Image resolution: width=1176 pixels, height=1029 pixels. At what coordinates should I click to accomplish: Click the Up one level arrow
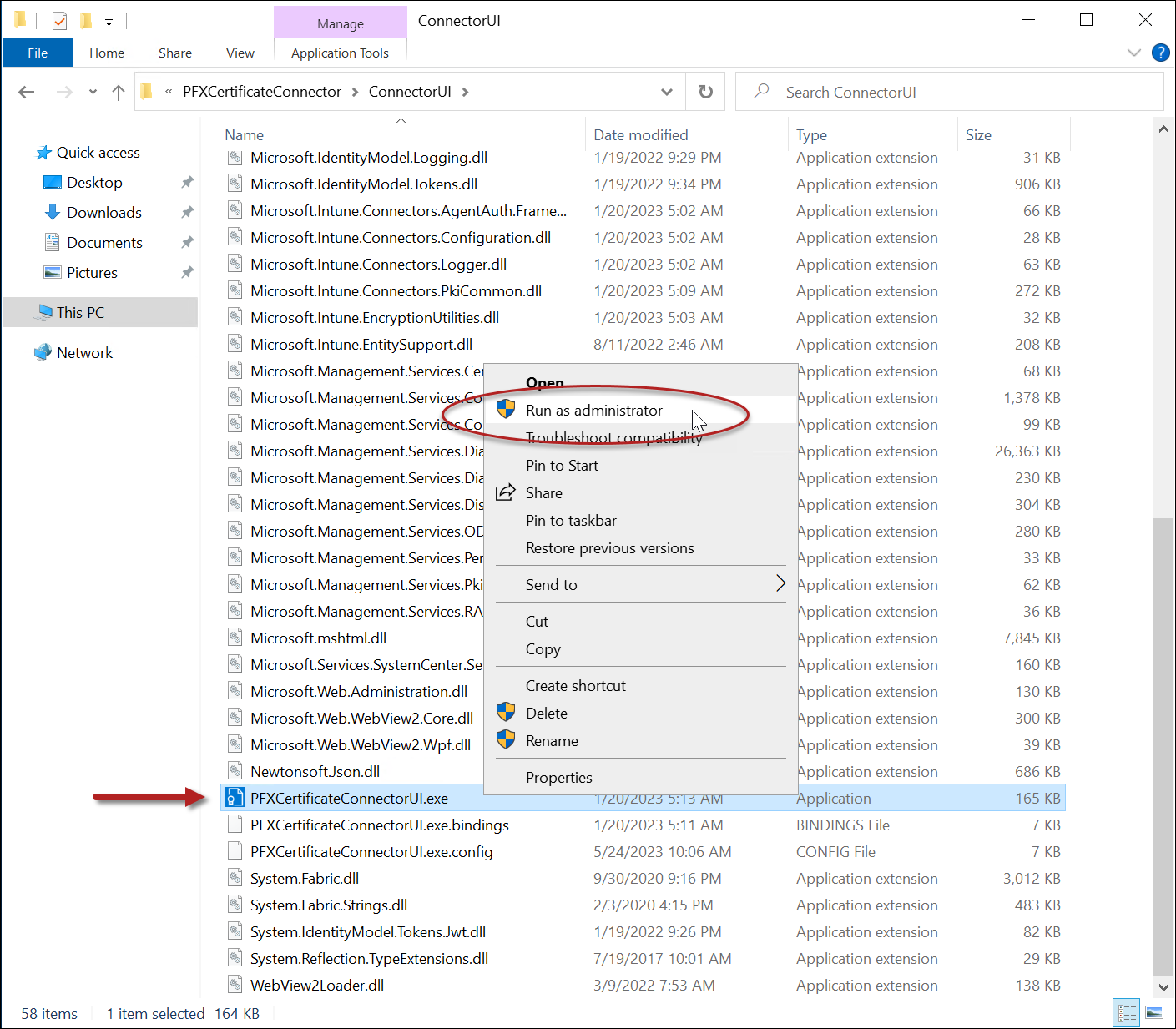coord(119,92)
